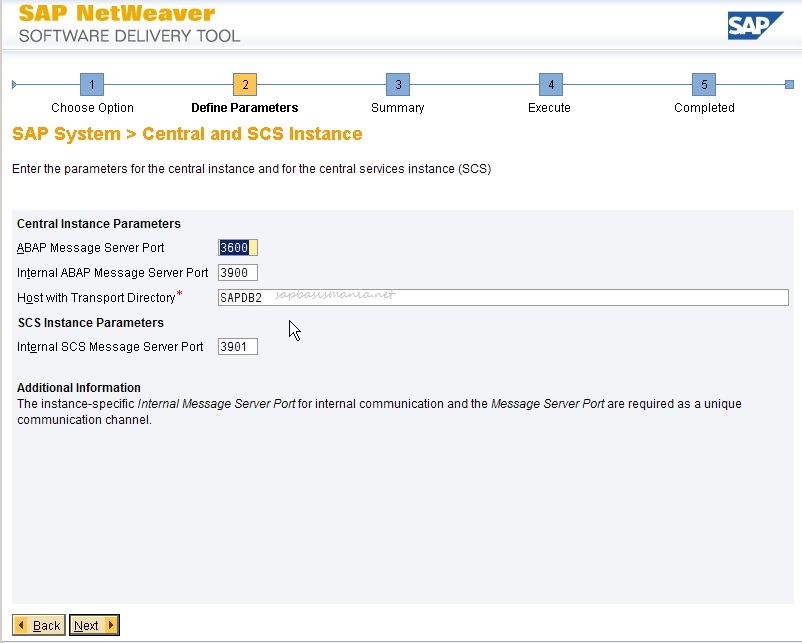
Task: Click the 'Additional Information' heading
Action: (79, 388)
